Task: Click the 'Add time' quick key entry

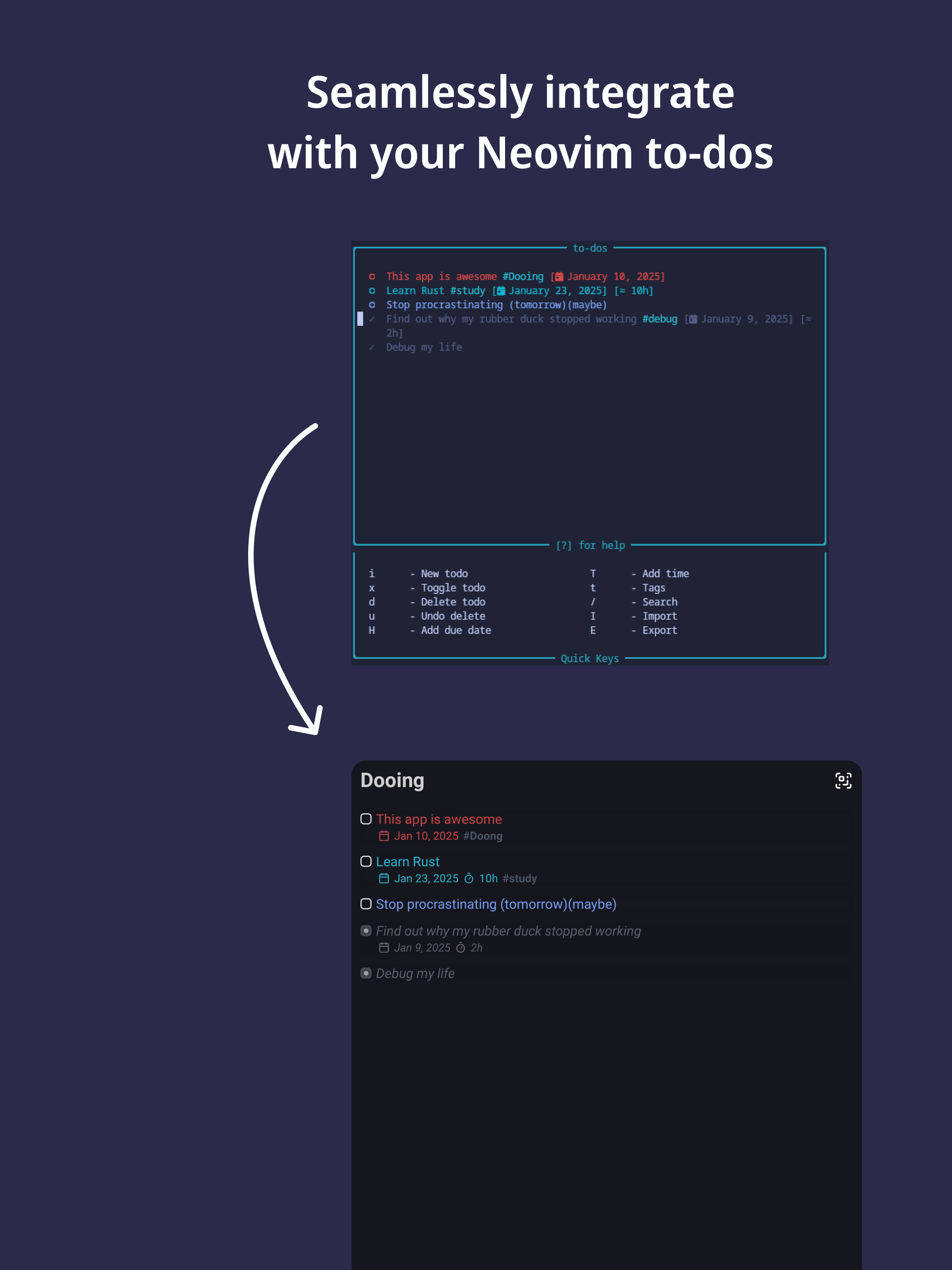Action: [x=666, y=573]
